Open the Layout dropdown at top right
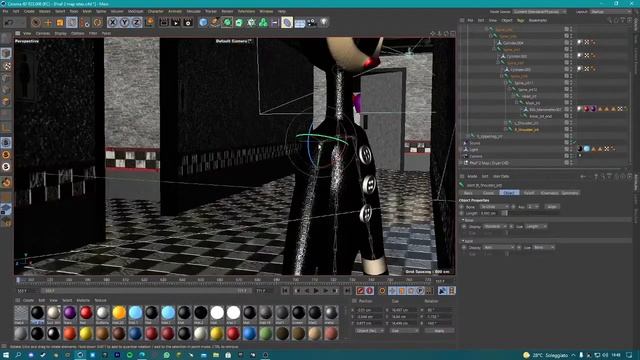 pos(611,12)
